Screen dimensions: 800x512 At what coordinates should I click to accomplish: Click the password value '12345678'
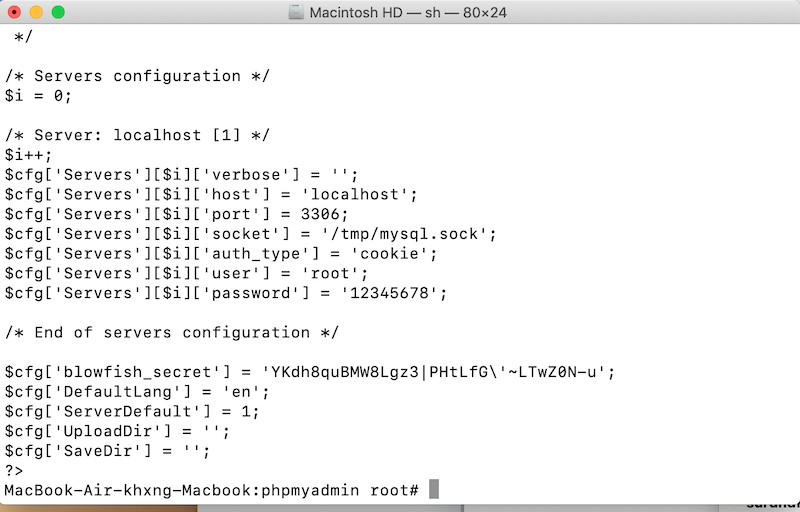(x=389, y=293)
